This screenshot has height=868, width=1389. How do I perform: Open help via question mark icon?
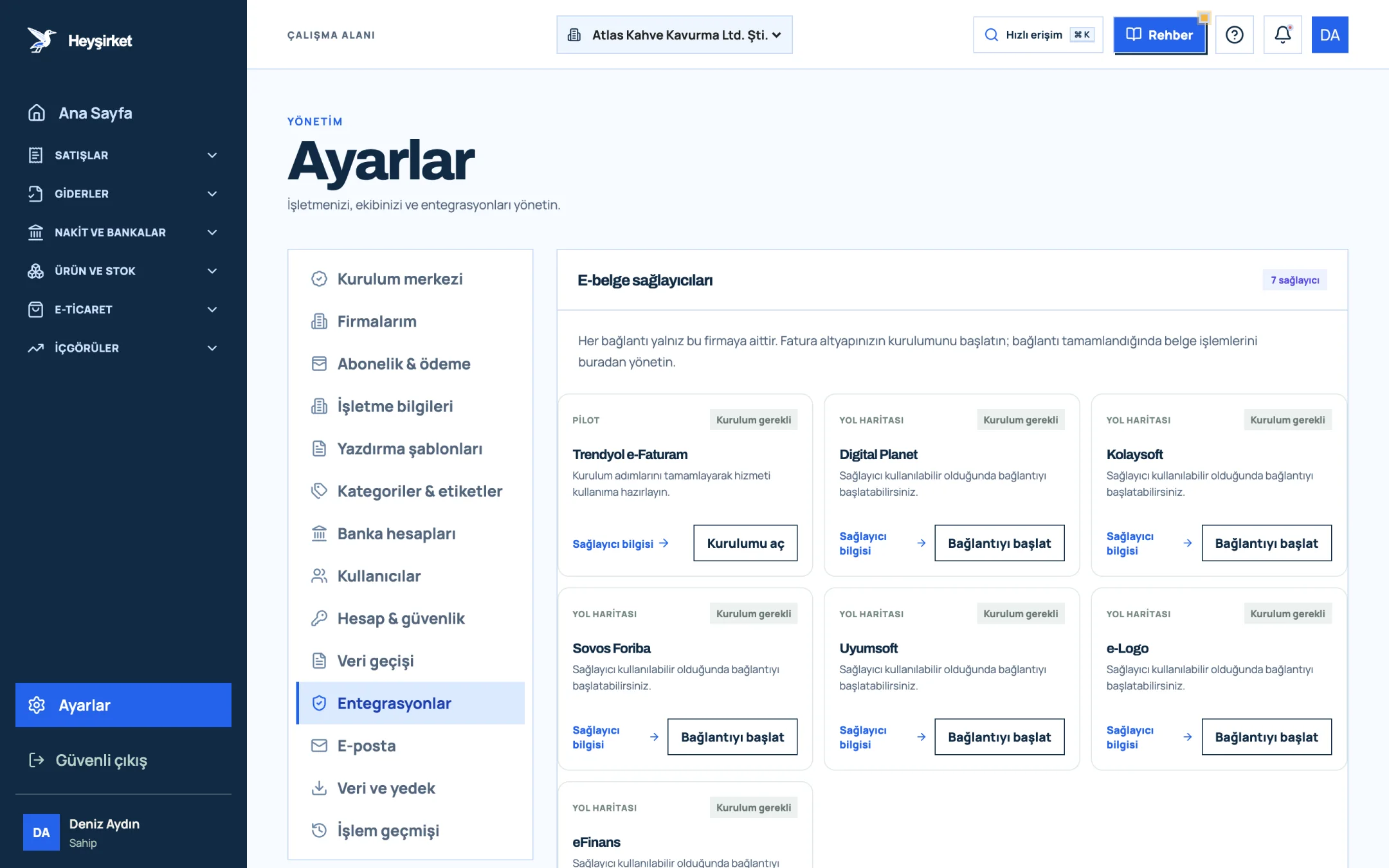(x=1234, y=35)
